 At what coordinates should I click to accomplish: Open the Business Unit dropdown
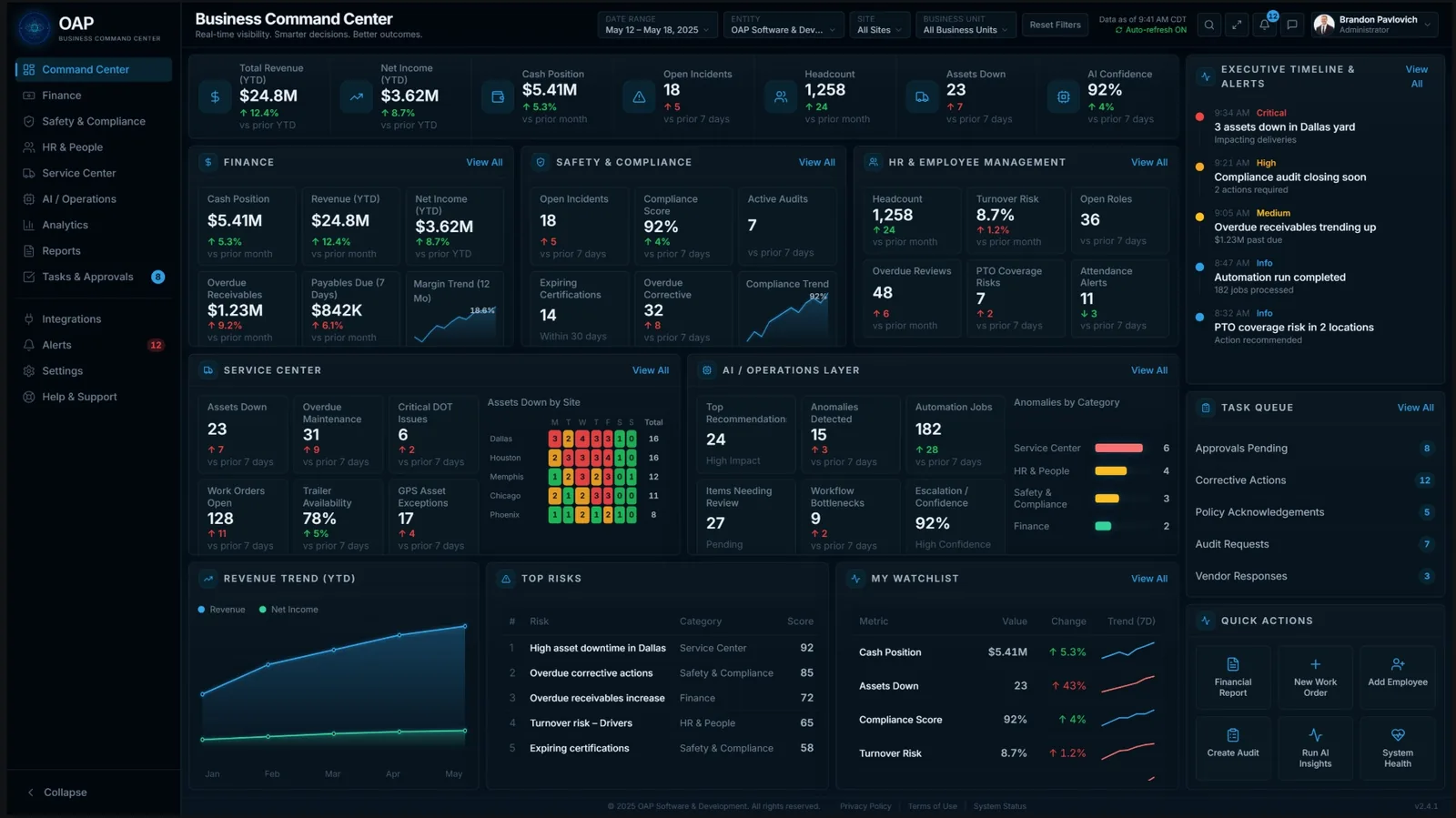[x=966, y=25]
